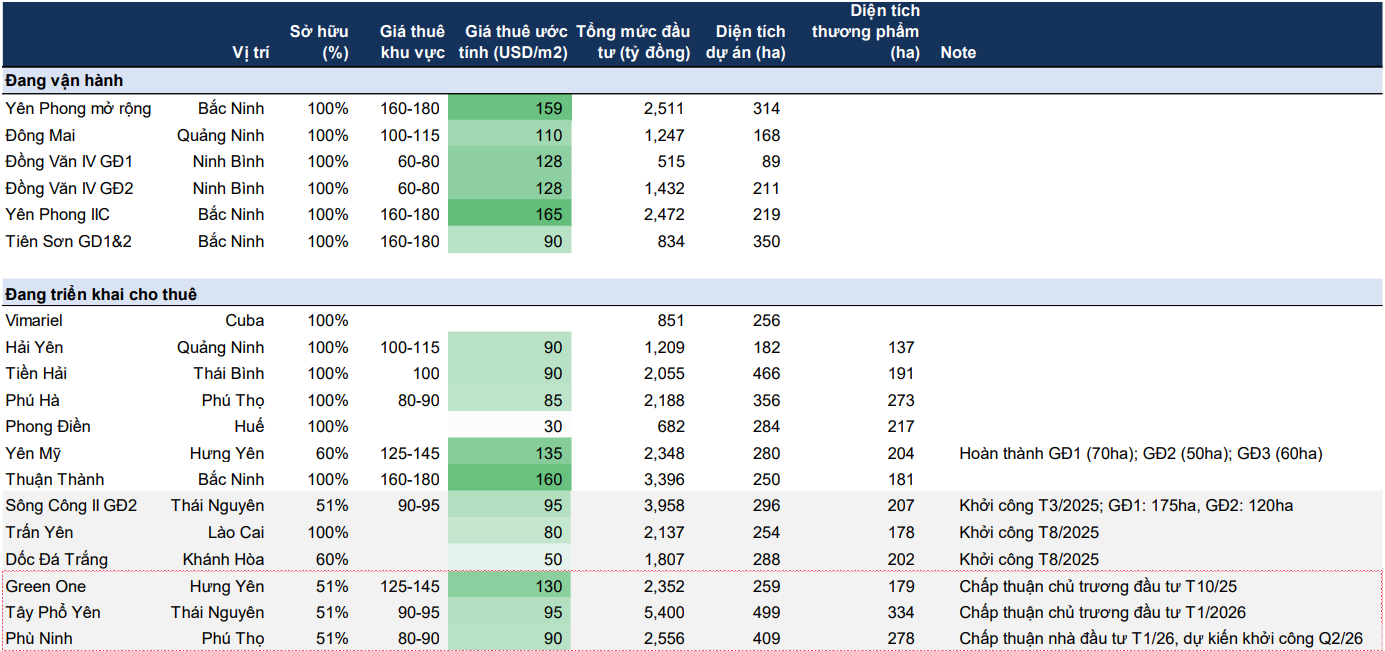Select the "Diện tích dự án (ha)" header

745,42
